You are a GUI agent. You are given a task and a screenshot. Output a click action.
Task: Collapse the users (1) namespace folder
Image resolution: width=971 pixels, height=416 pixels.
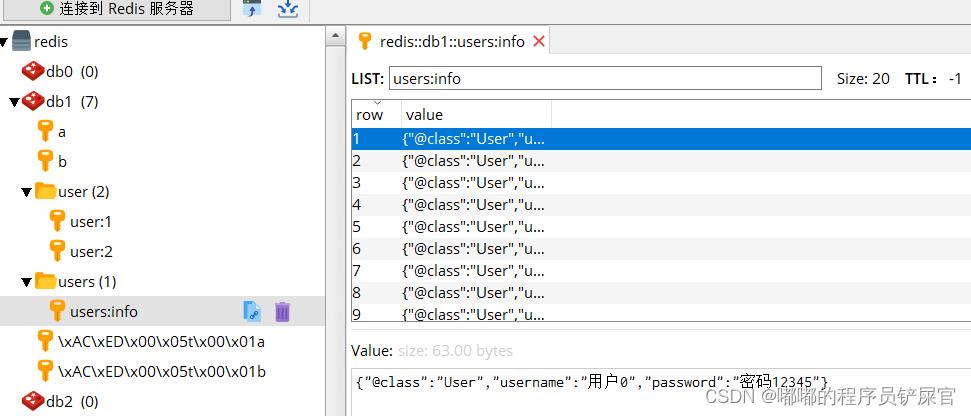(26, 282)
